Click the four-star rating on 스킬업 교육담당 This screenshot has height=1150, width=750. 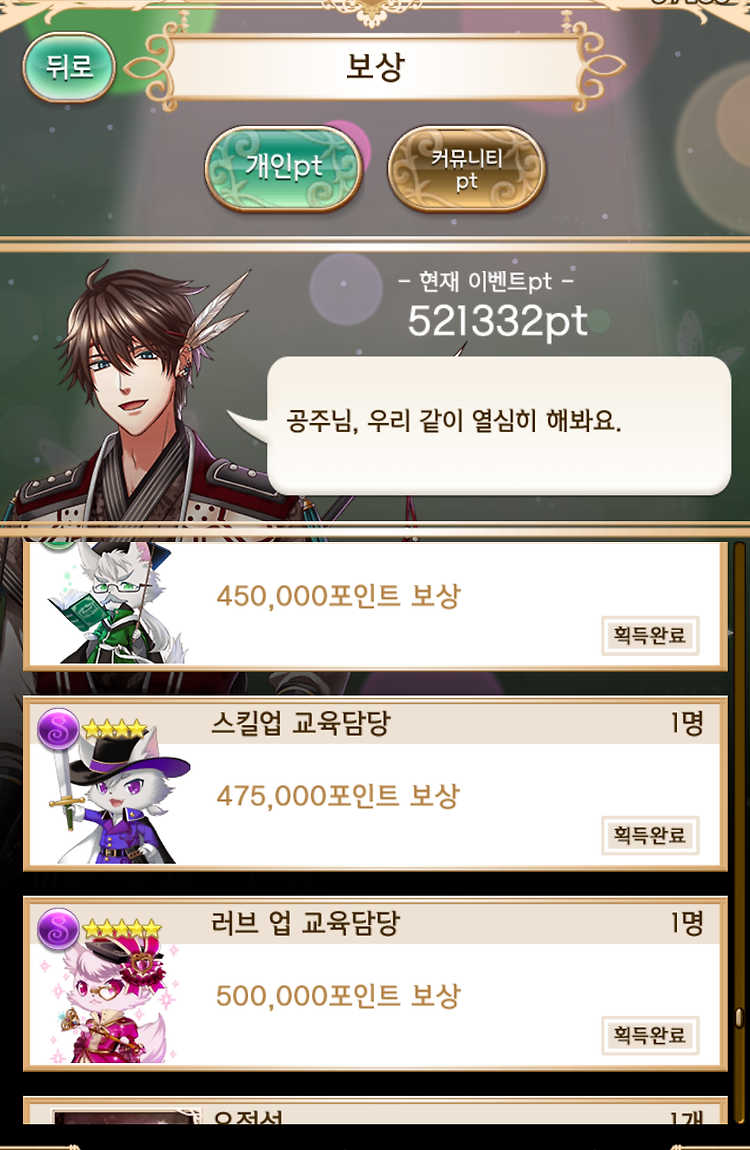tap(114, 728)
